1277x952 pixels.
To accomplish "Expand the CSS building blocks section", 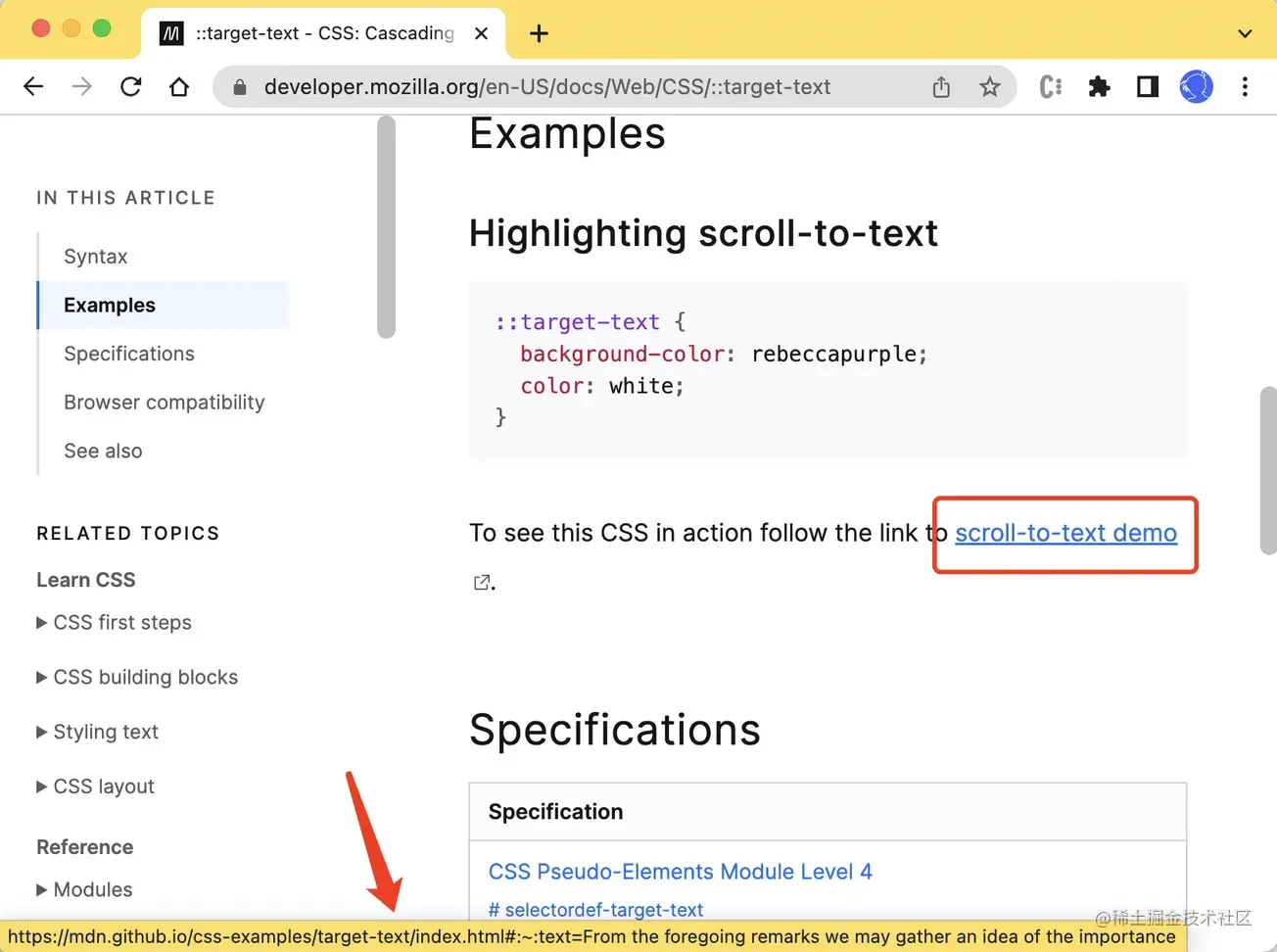I will [137, 678].
